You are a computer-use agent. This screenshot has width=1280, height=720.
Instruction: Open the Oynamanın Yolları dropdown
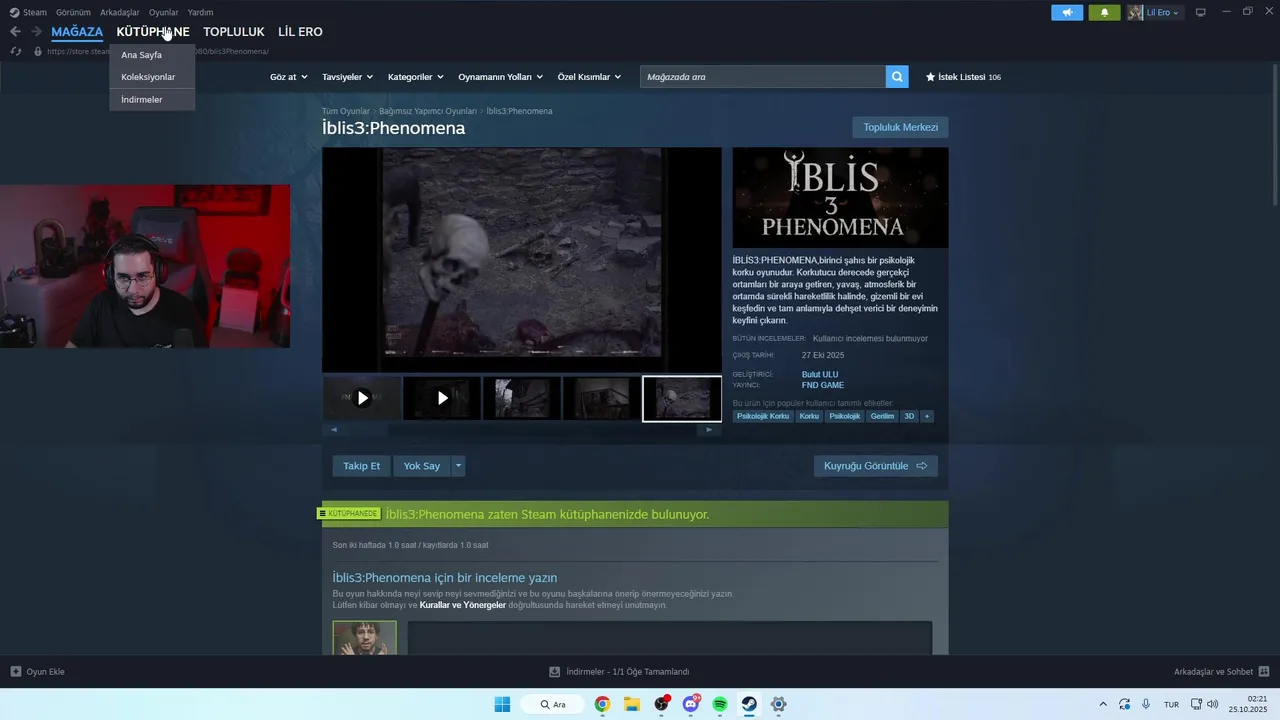point(500,77)
